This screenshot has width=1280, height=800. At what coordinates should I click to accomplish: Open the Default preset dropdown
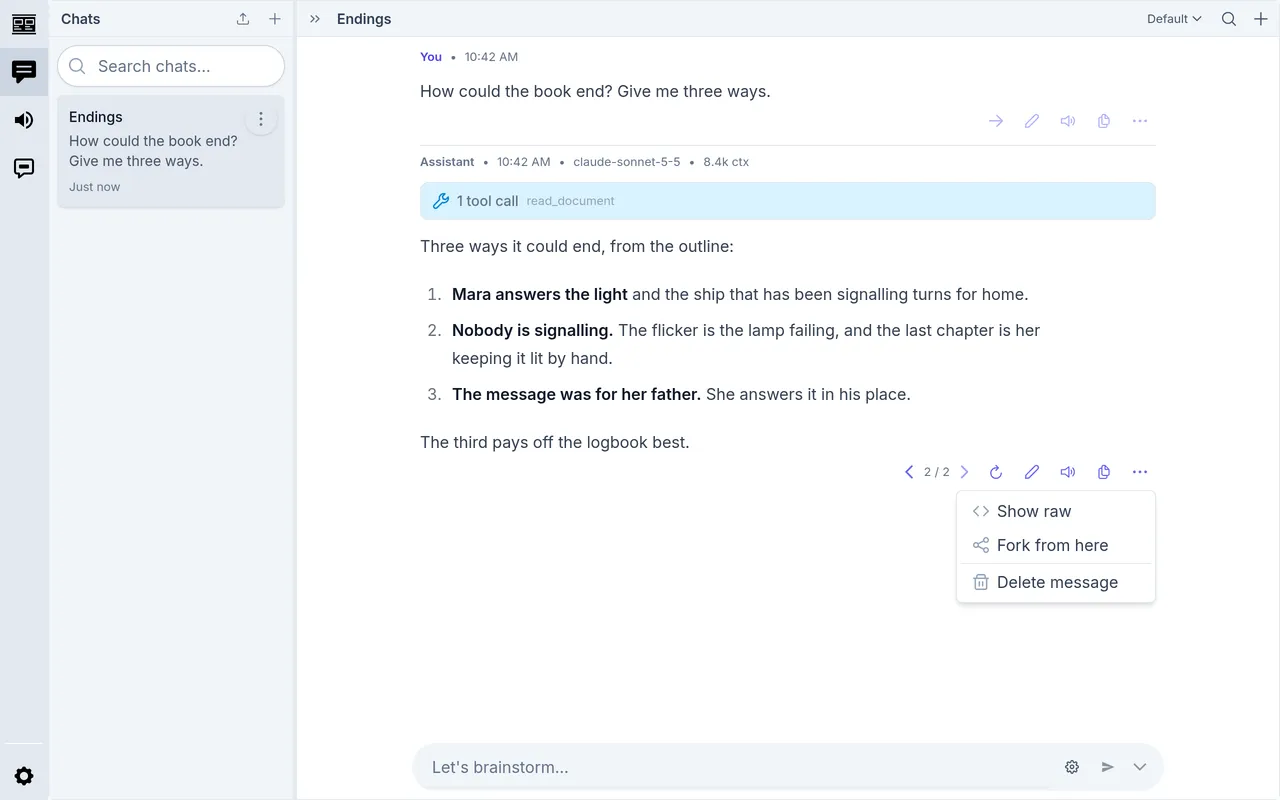pos(1174,19)
